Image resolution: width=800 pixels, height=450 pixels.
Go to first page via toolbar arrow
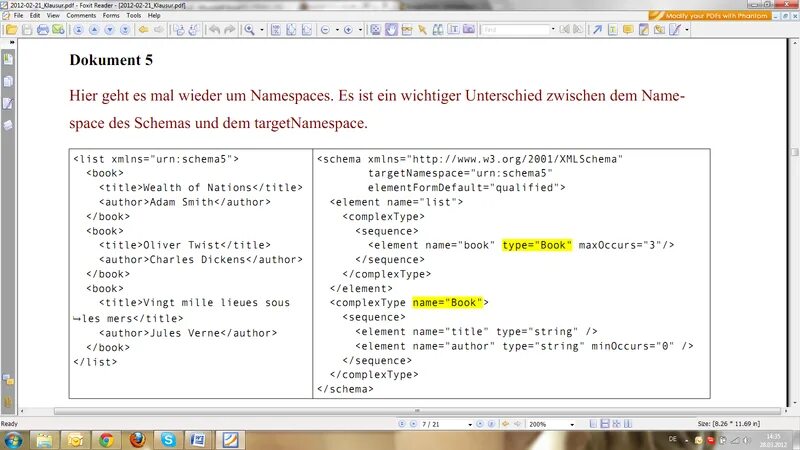tap(78, 30)
